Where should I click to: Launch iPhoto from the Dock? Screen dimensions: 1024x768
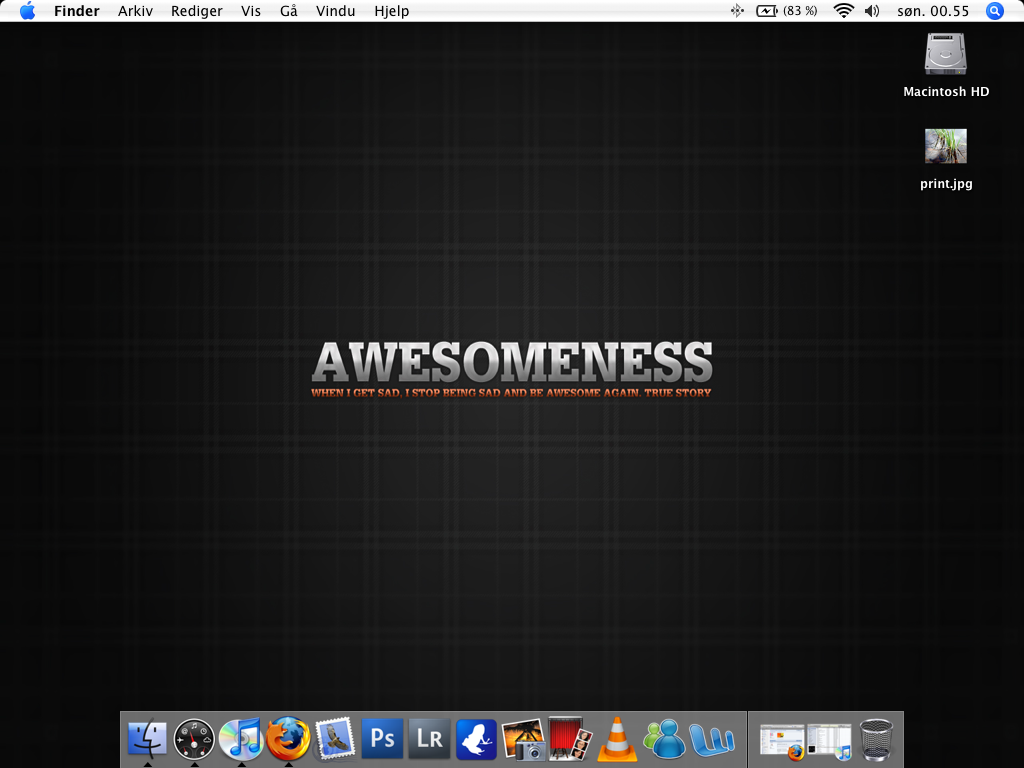point(524,739)
